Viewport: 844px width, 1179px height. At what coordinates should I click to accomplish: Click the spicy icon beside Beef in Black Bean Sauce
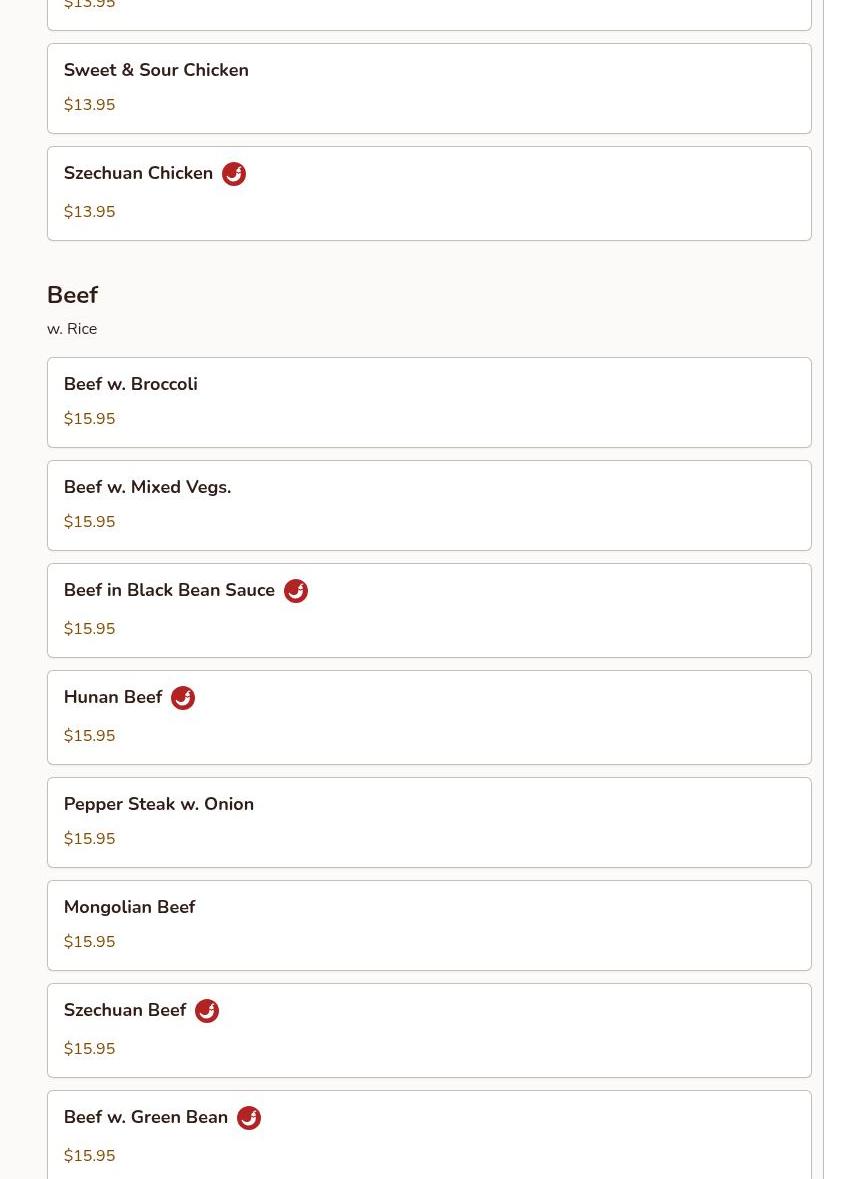tap(296, 591)
